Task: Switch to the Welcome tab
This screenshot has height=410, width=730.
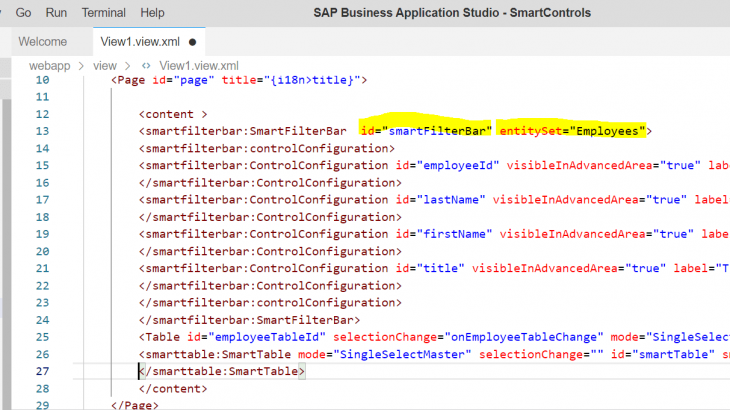Action: click(43, 41)
